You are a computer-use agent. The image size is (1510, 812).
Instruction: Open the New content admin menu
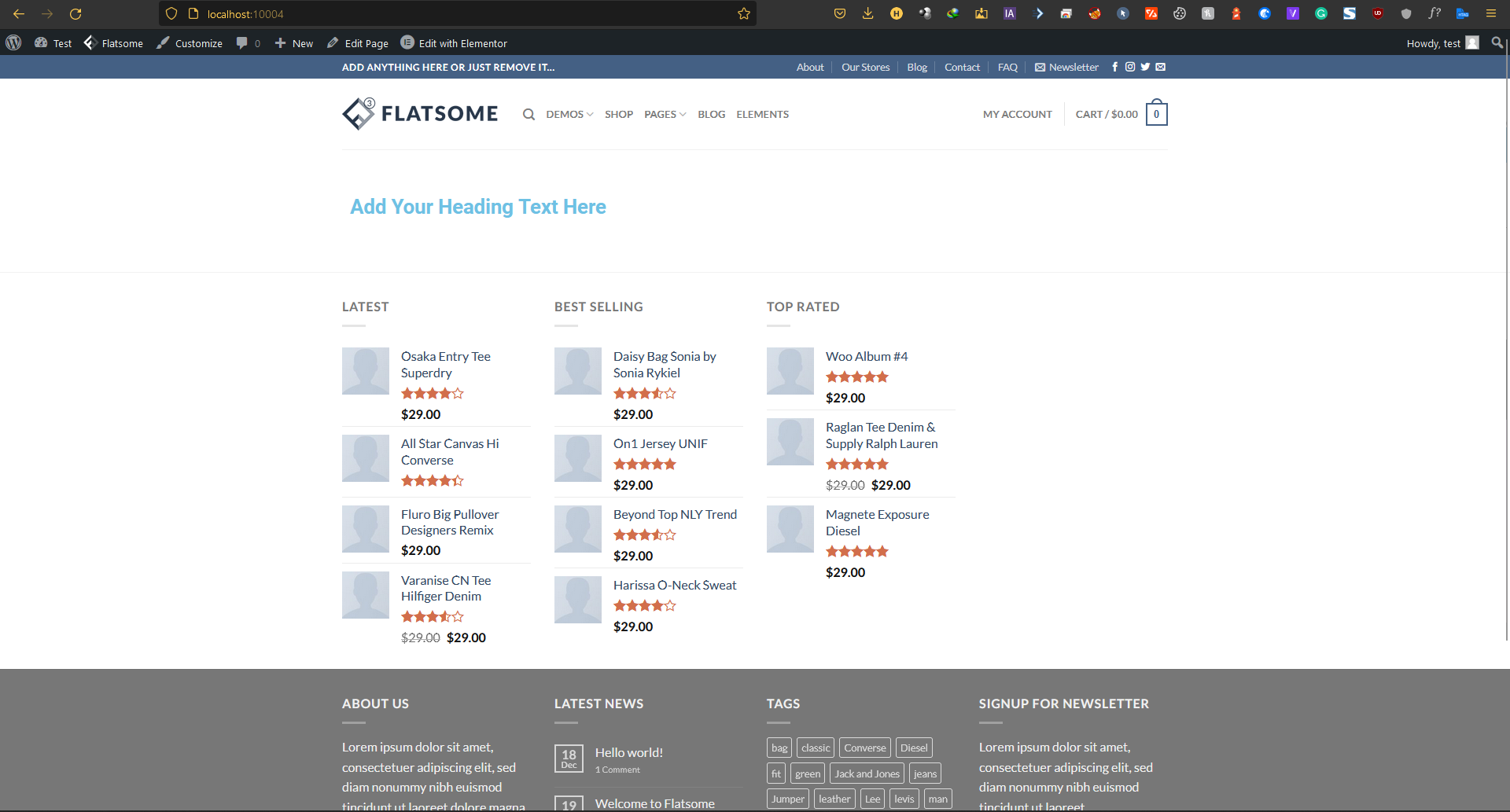click(x=294, y=43)
